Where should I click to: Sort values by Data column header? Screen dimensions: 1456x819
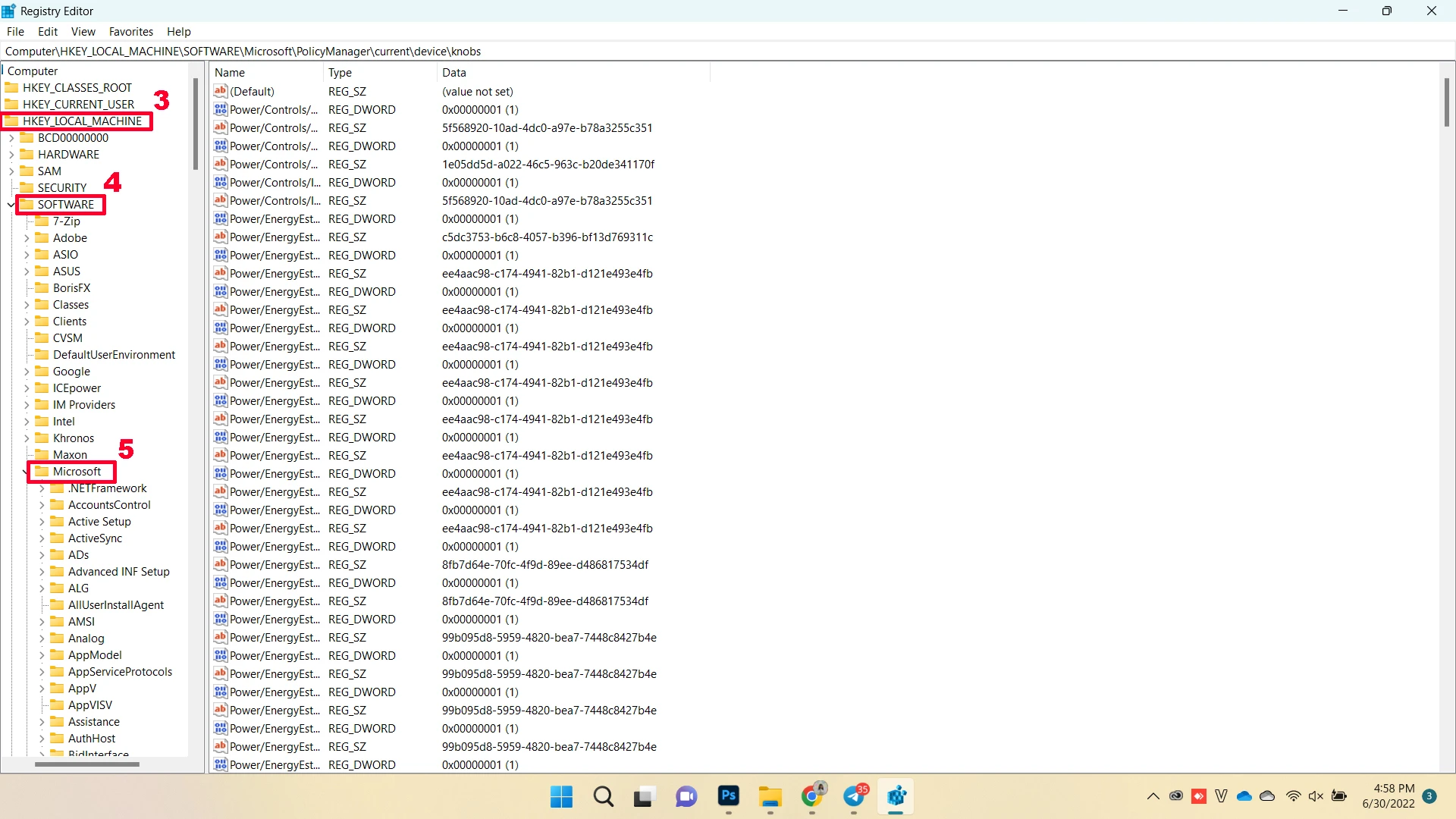click(x=573, y=72)
